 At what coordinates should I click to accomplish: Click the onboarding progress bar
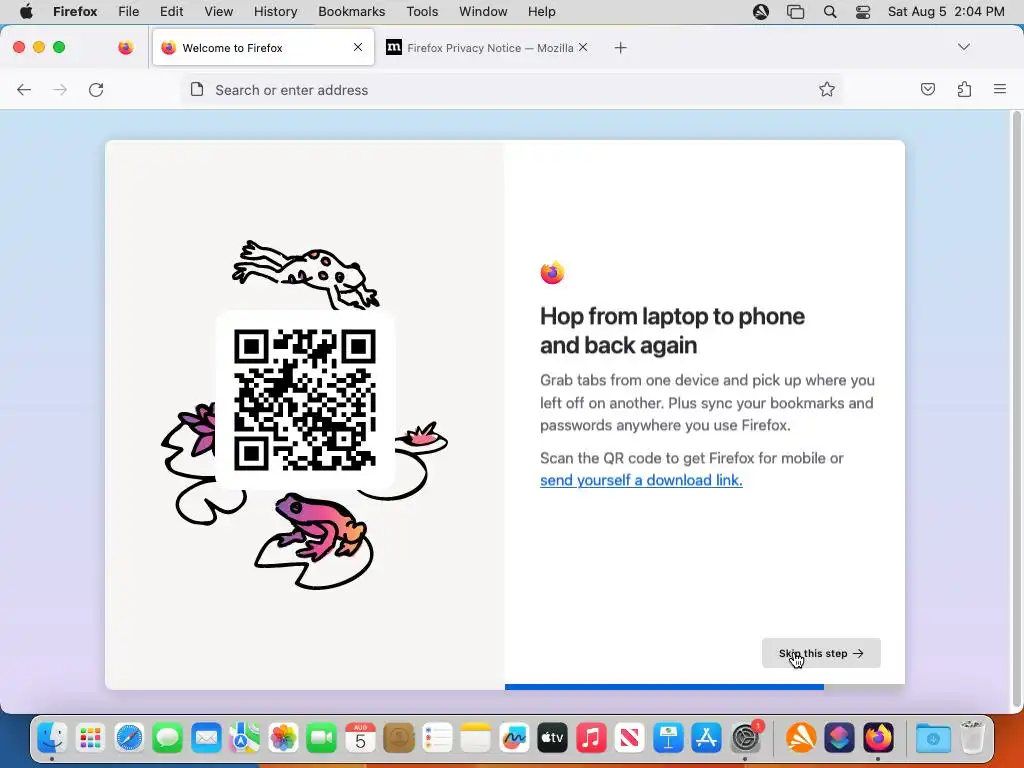[x=705, y=687]
